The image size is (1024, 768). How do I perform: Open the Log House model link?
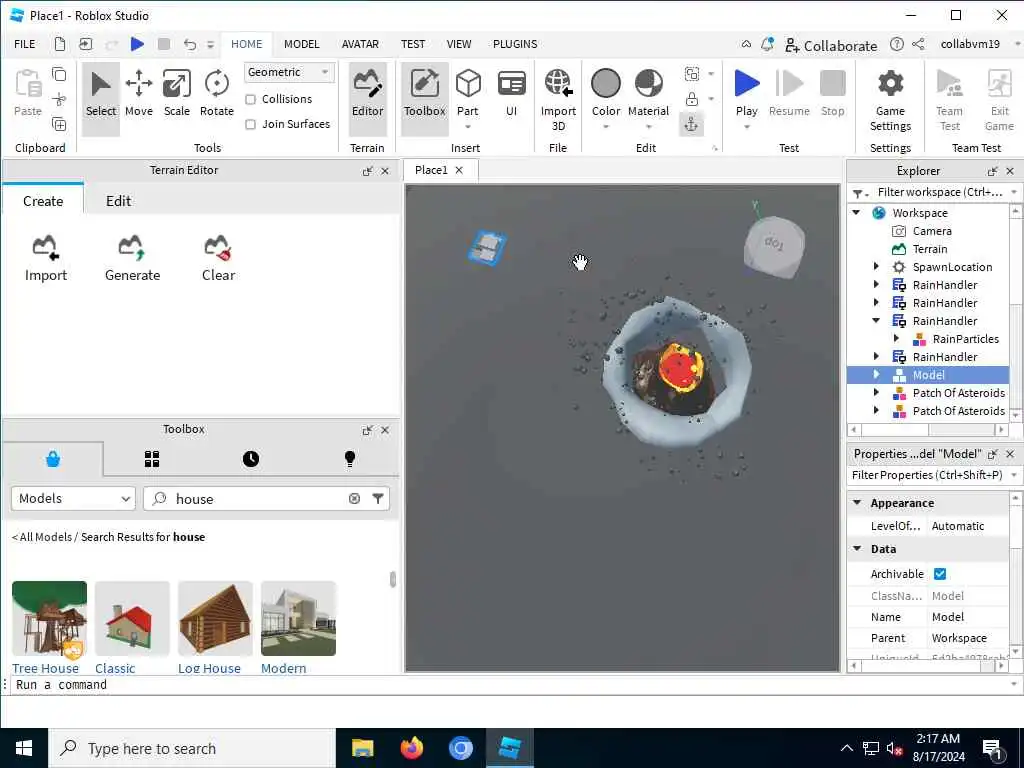click(209, 668)
